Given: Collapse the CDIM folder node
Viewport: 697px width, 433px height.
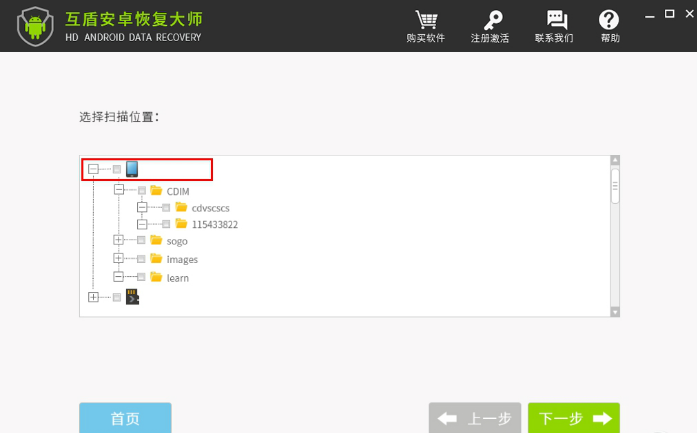Looking at the screenshot, I should click(119, 190).
